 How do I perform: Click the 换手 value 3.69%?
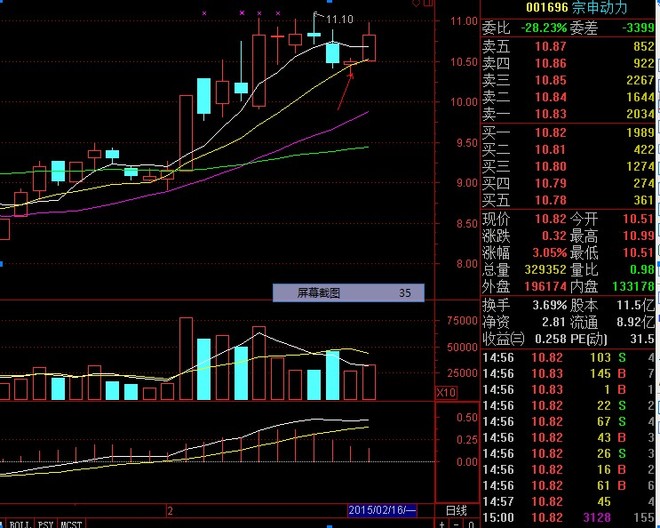click(x=550, y=305)
